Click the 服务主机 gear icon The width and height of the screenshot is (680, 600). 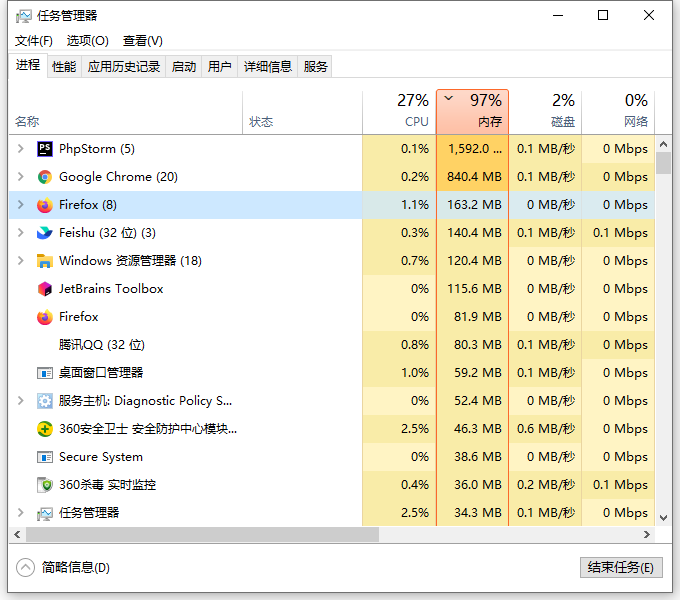(x=45, y=401)
